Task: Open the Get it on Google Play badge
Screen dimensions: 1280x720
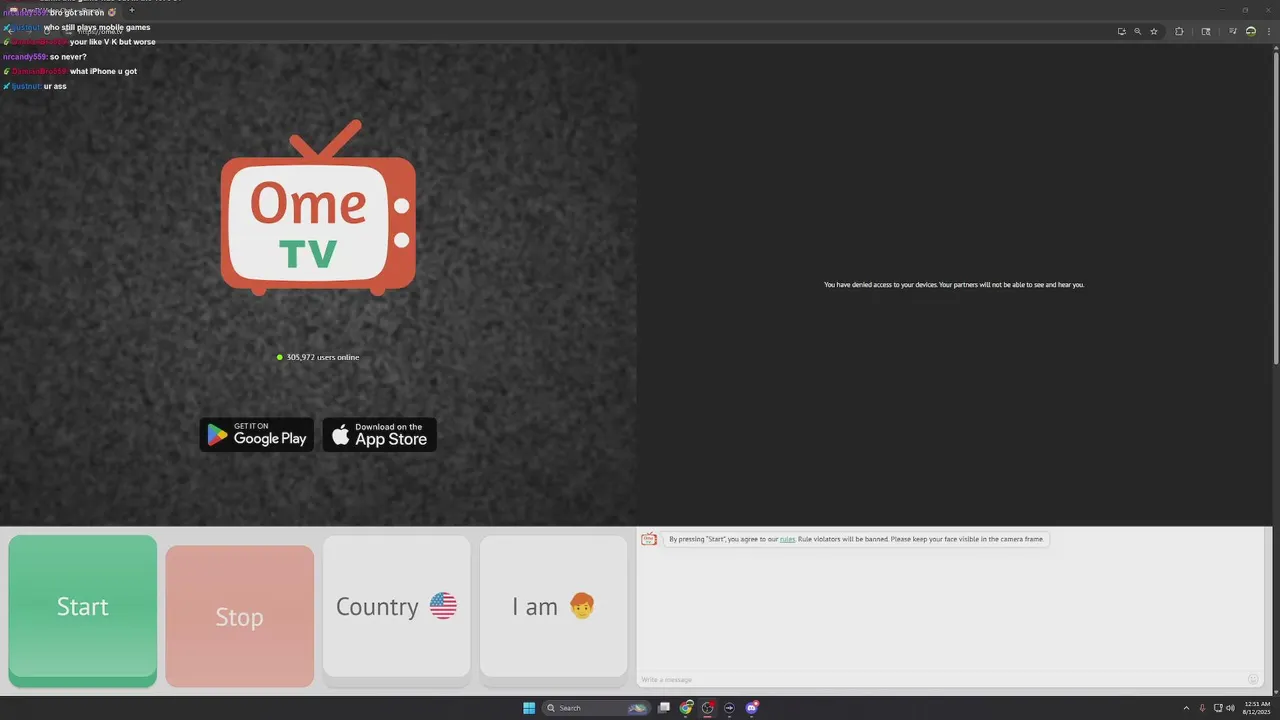Action: (257, 435)
